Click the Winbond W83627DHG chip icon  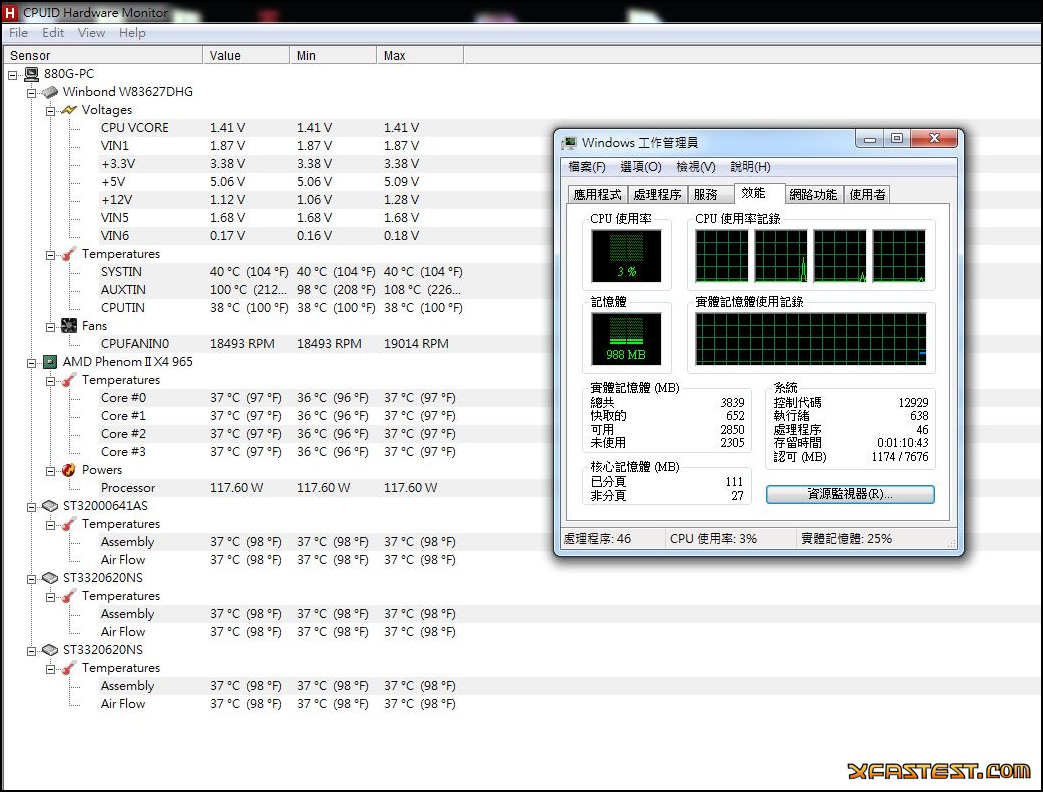click(x=50, y=92)
